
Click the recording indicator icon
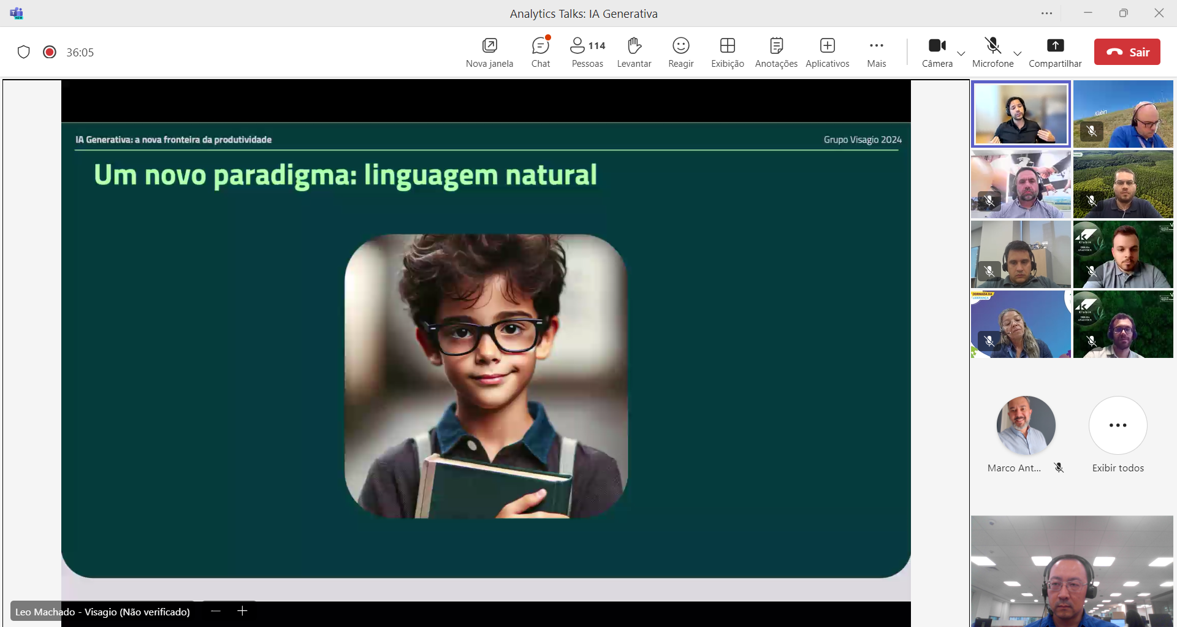coord(49,52)
